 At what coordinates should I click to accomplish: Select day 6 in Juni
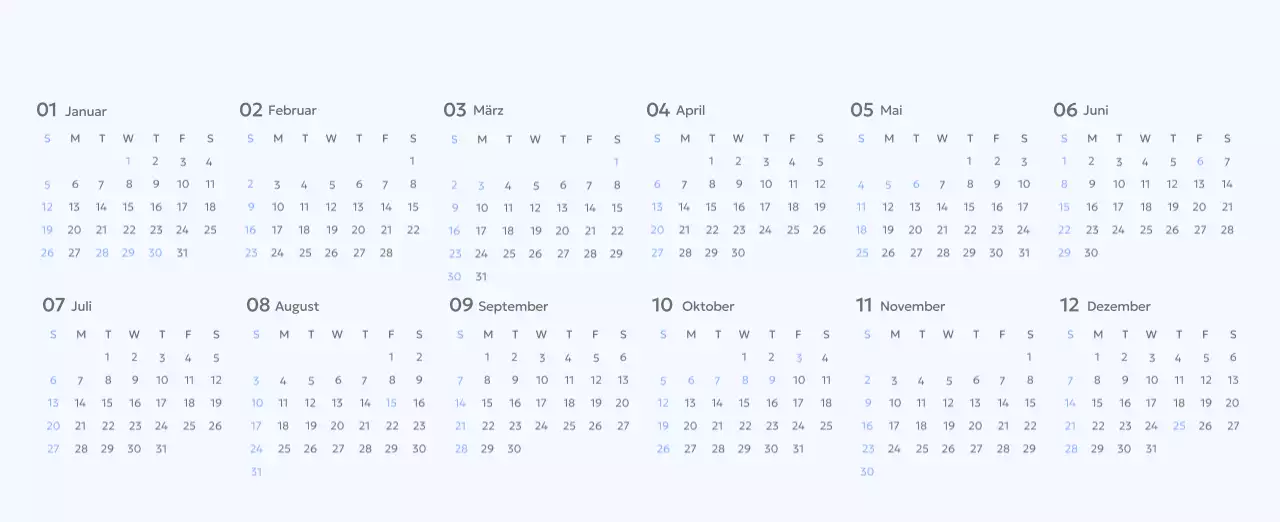point(1200,161)
